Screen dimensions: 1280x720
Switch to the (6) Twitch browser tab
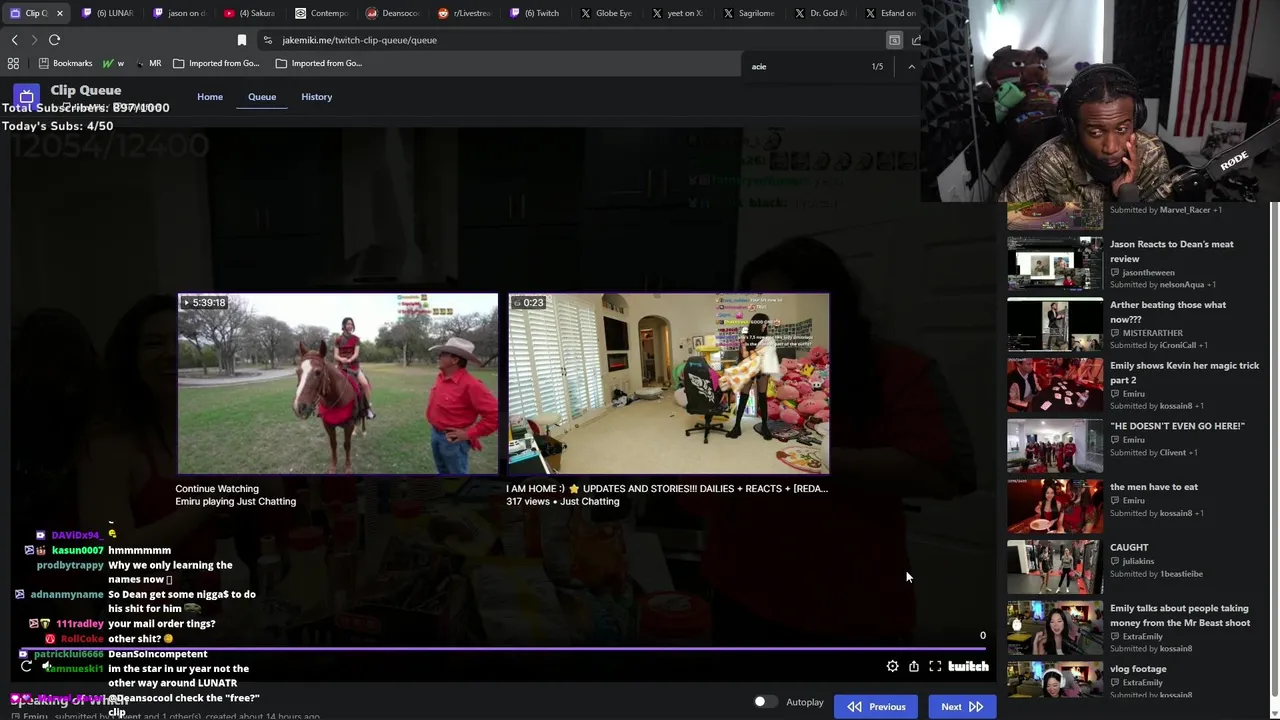coord(535,13)
